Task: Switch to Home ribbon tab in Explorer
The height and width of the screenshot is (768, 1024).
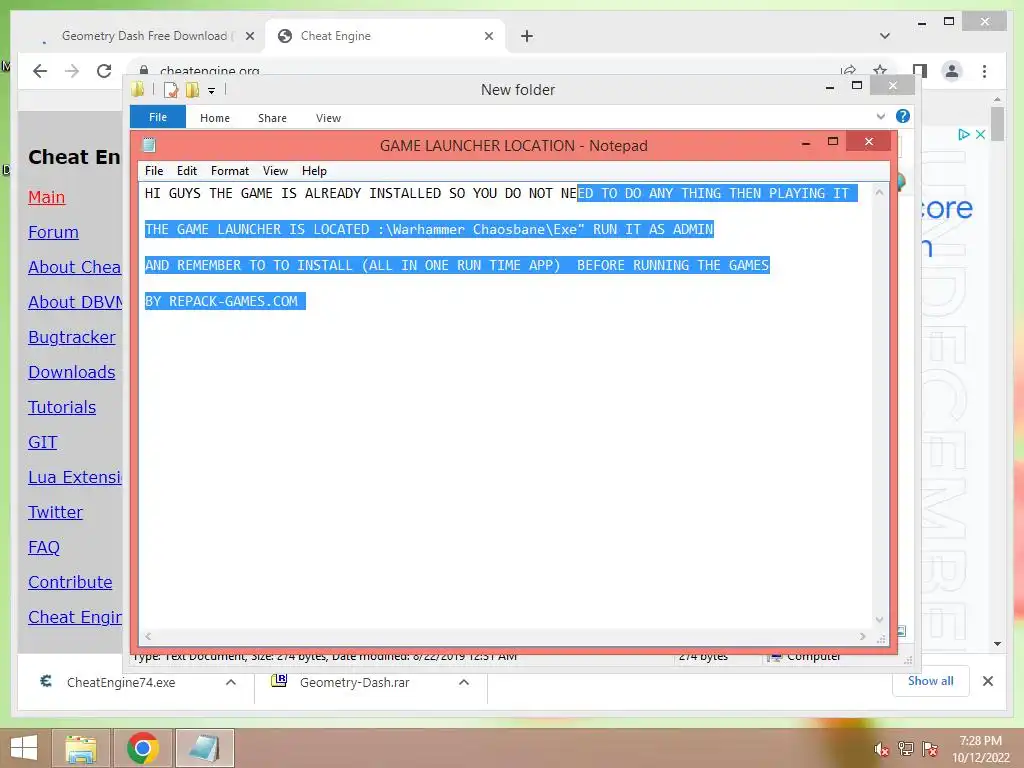Action: tap(214, 118)
